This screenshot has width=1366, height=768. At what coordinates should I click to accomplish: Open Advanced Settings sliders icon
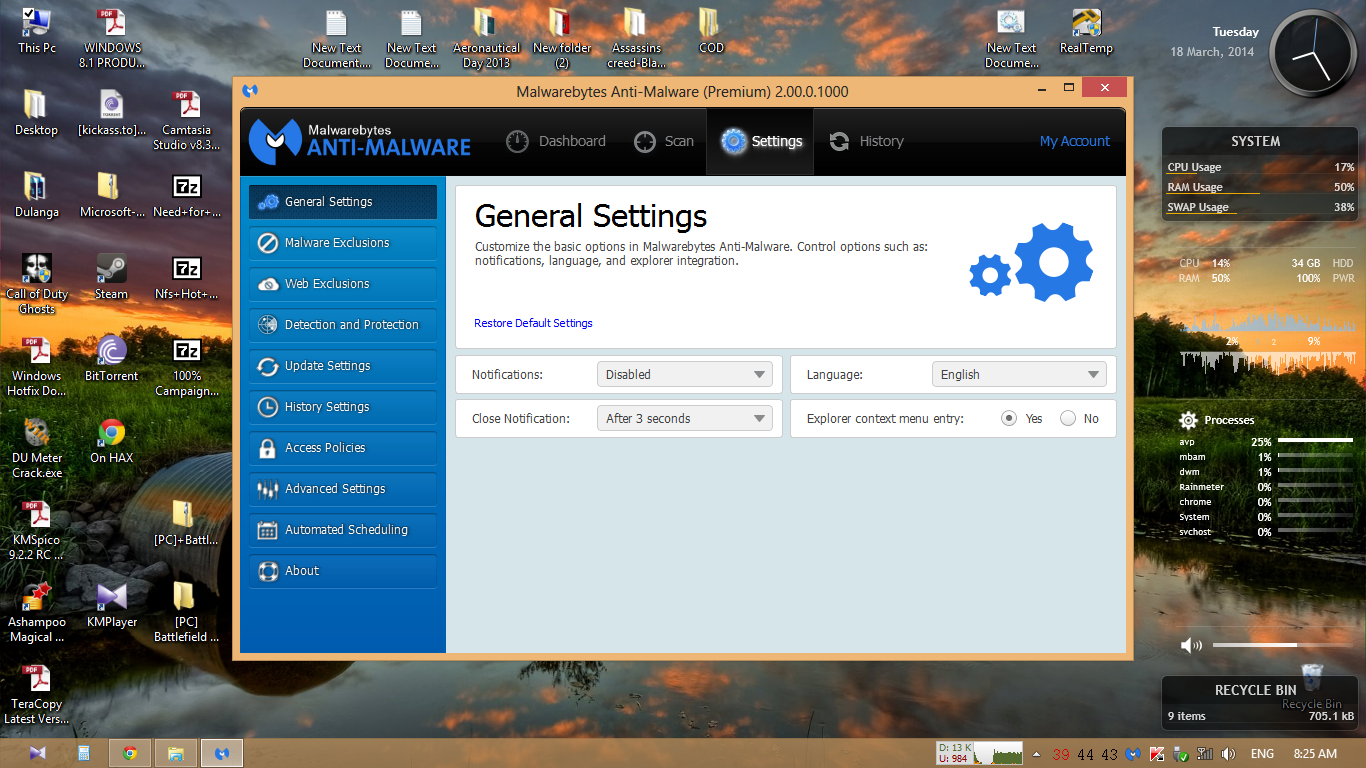[268, 489]
